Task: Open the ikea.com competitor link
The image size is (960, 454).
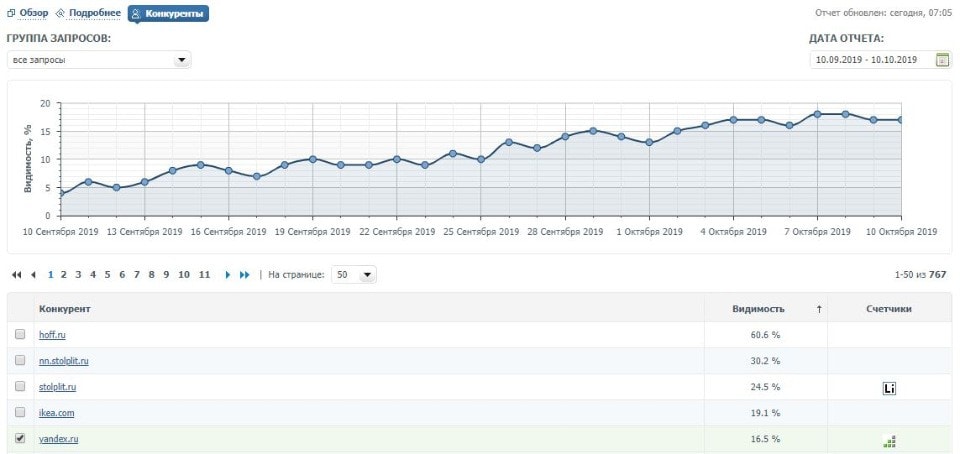Action: tap(56, 413)
